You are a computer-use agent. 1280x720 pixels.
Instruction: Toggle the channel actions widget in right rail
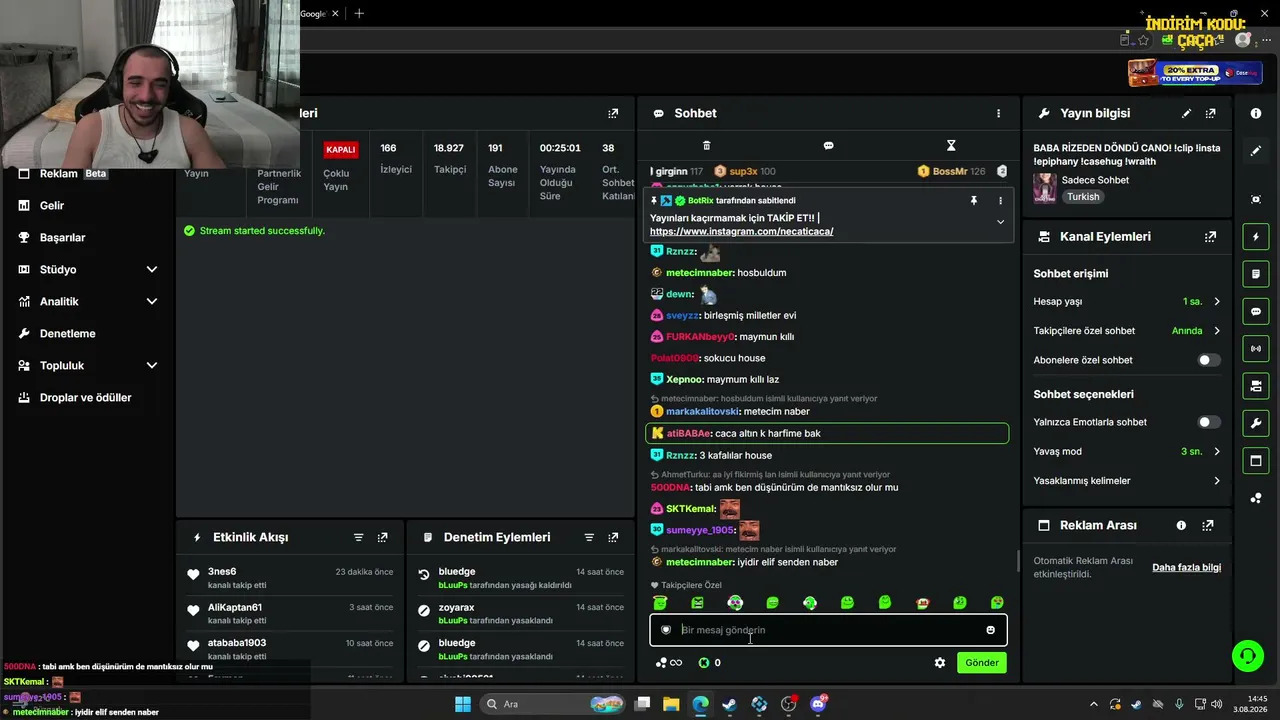pyautogui.click(x=1256, y=386)
